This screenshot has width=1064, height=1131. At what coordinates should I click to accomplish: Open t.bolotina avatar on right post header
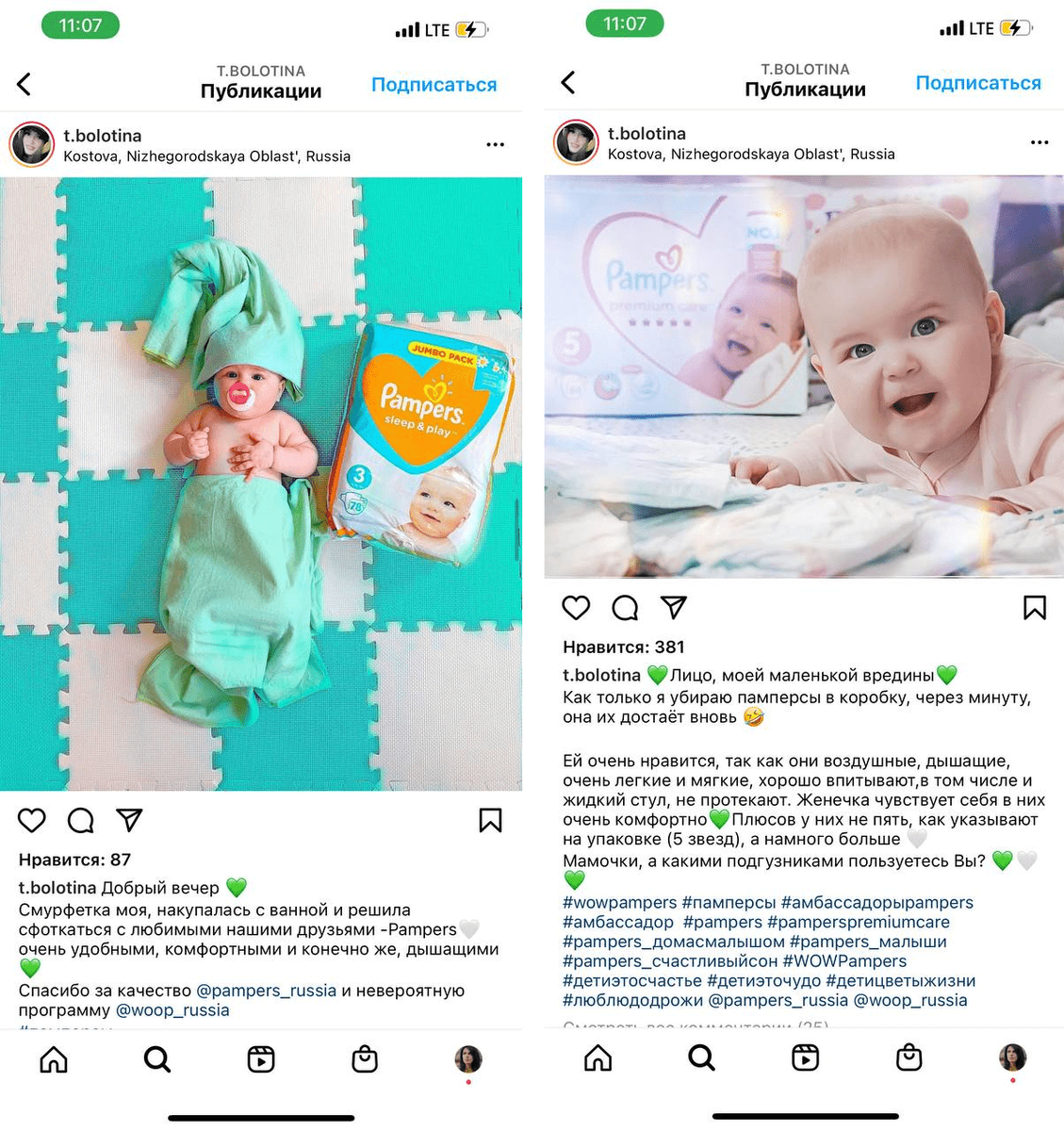click(576, 142)
